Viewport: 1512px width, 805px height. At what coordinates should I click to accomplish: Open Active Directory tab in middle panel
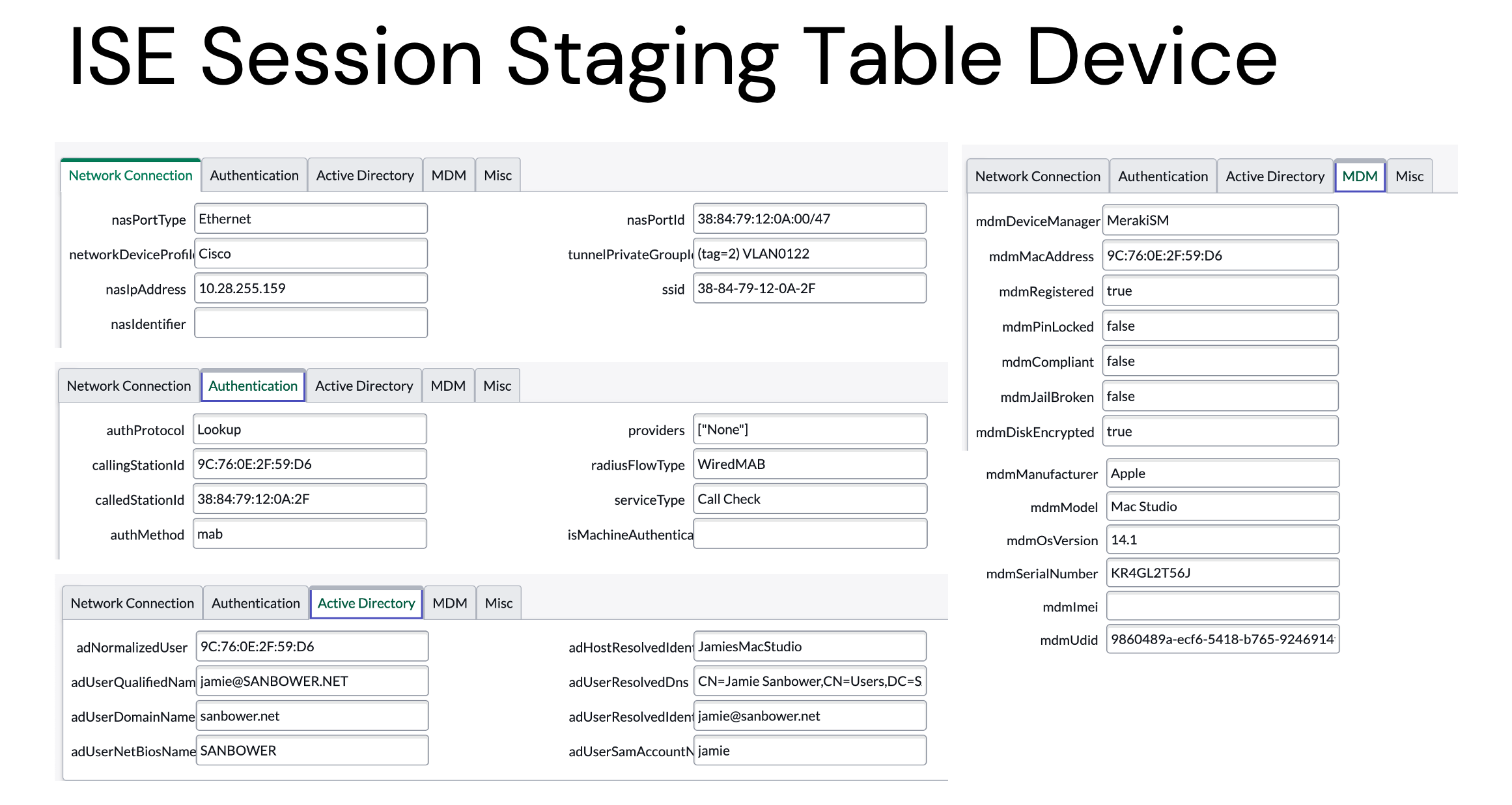click(x=364, y=386)
